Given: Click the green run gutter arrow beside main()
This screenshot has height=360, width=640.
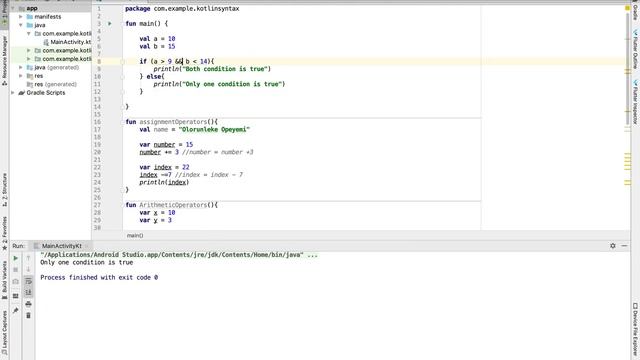Looking at the screenshot, I should pyautogui.click(x=110, y=24).
